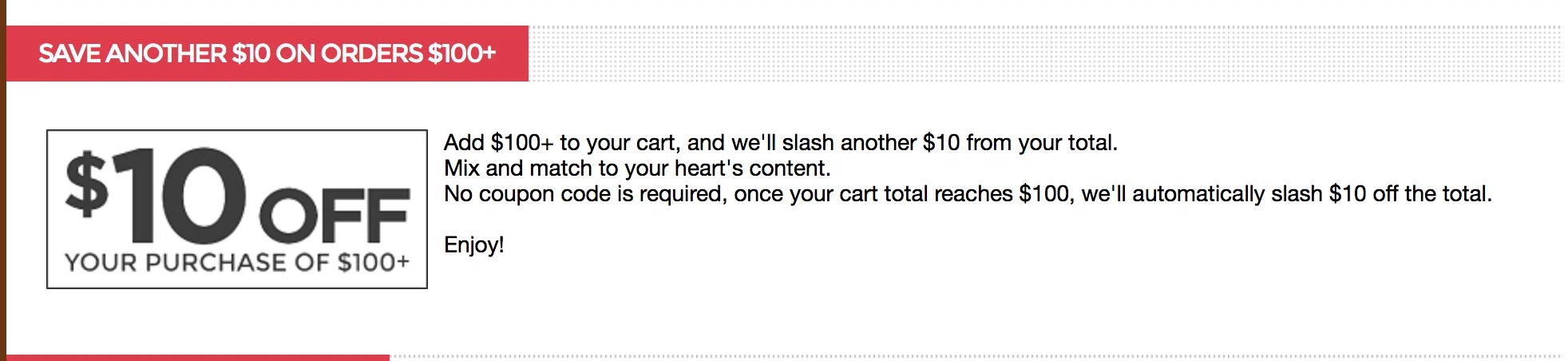Image resolution: width=1568 pixels, height=361 pixels.
Task: Click the dotted divider line at the bottom
Action: point(976,357)
